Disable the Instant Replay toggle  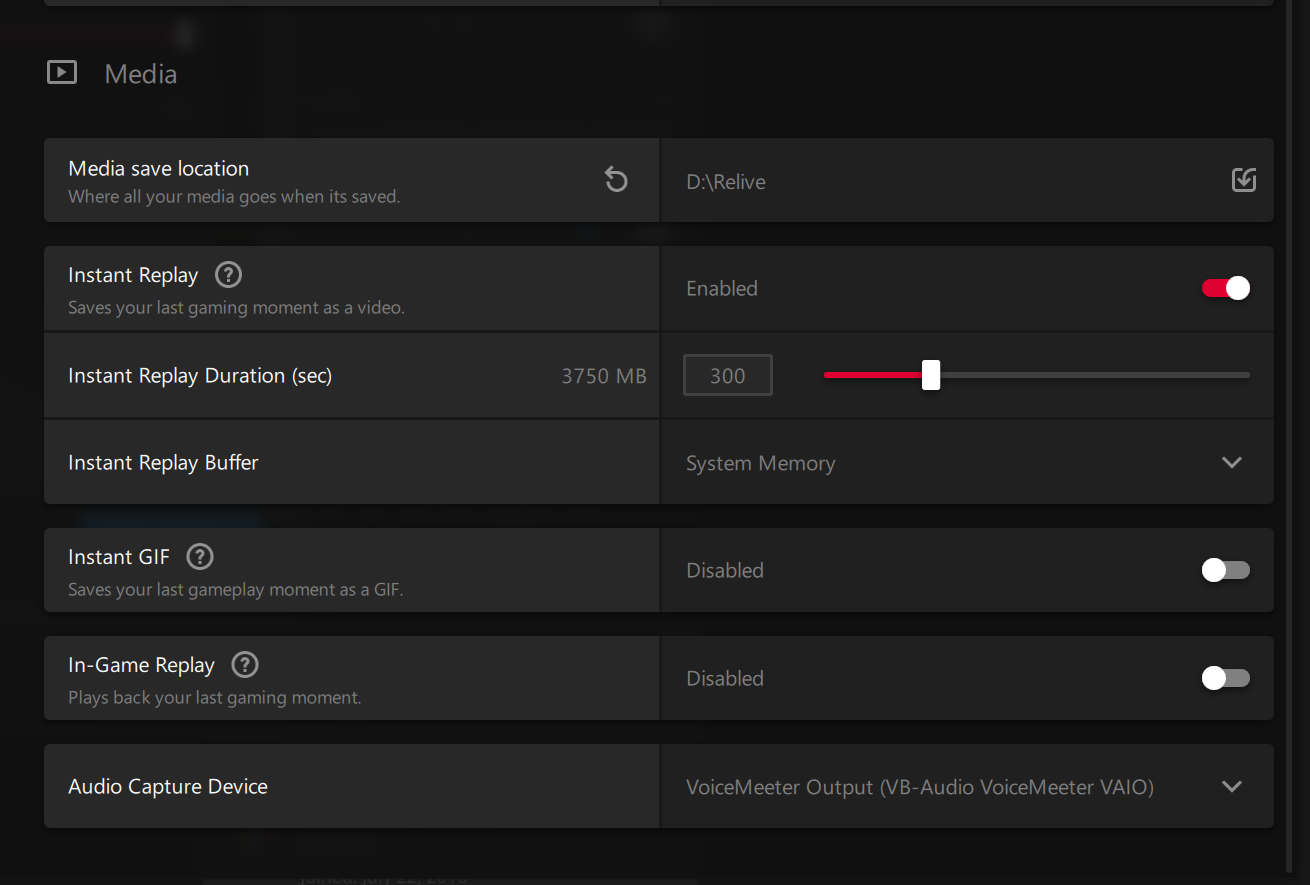tap(1226, 288)
